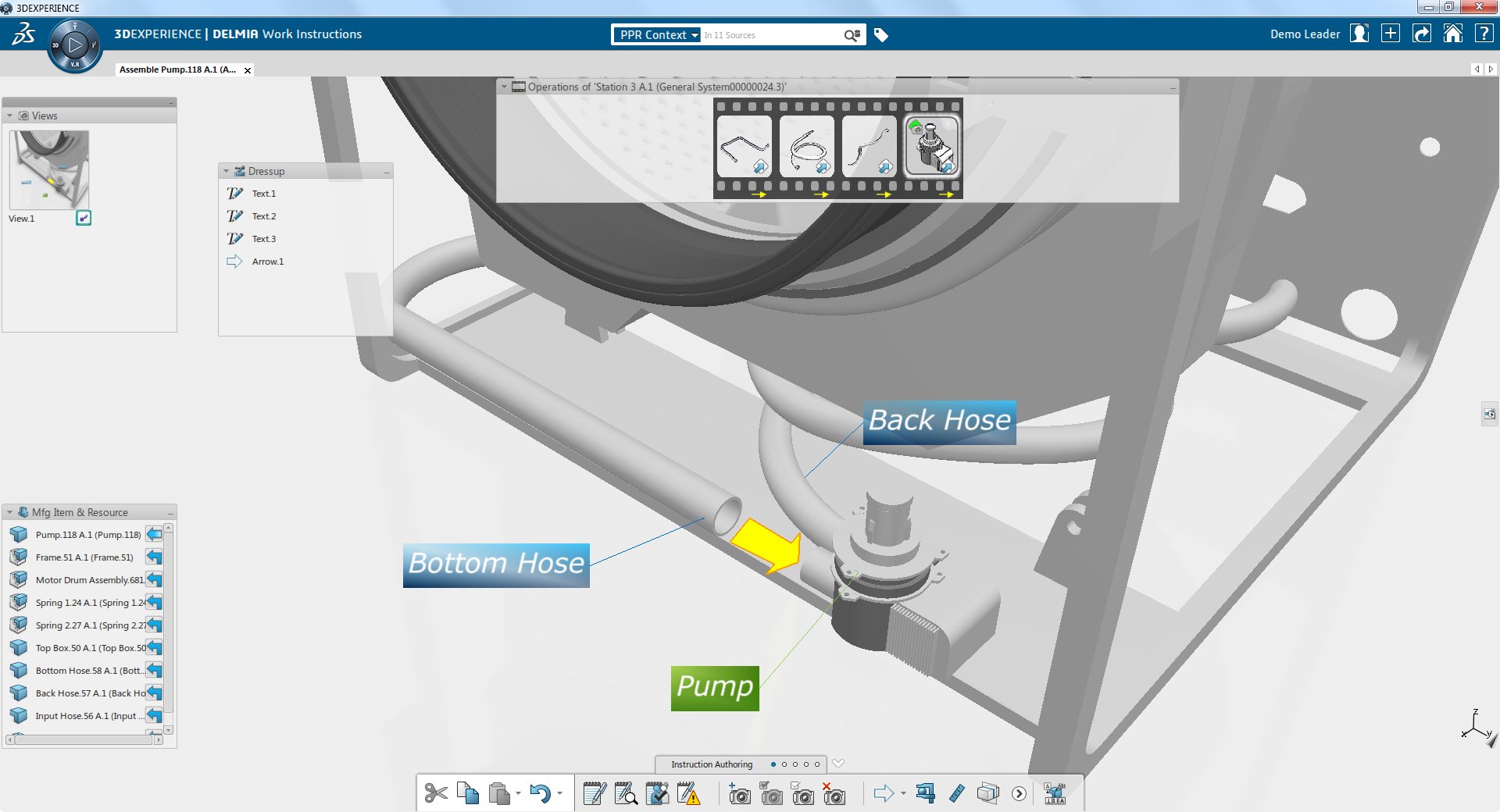Close the Assemble Pump.118 tab
Viewport: 1500px width, 812px height.
point(248,70)
